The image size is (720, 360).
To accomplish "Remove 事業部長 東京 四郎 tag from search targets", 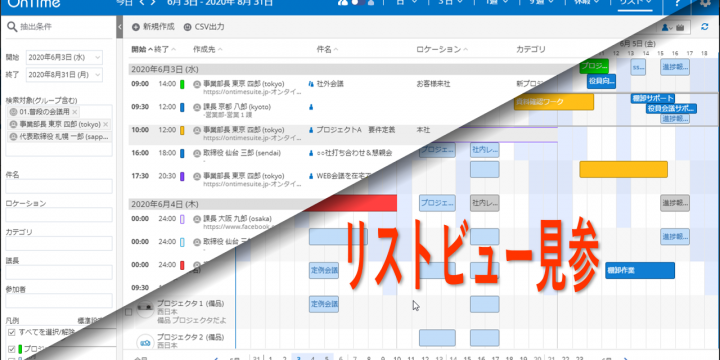I will tap(106, 124).
